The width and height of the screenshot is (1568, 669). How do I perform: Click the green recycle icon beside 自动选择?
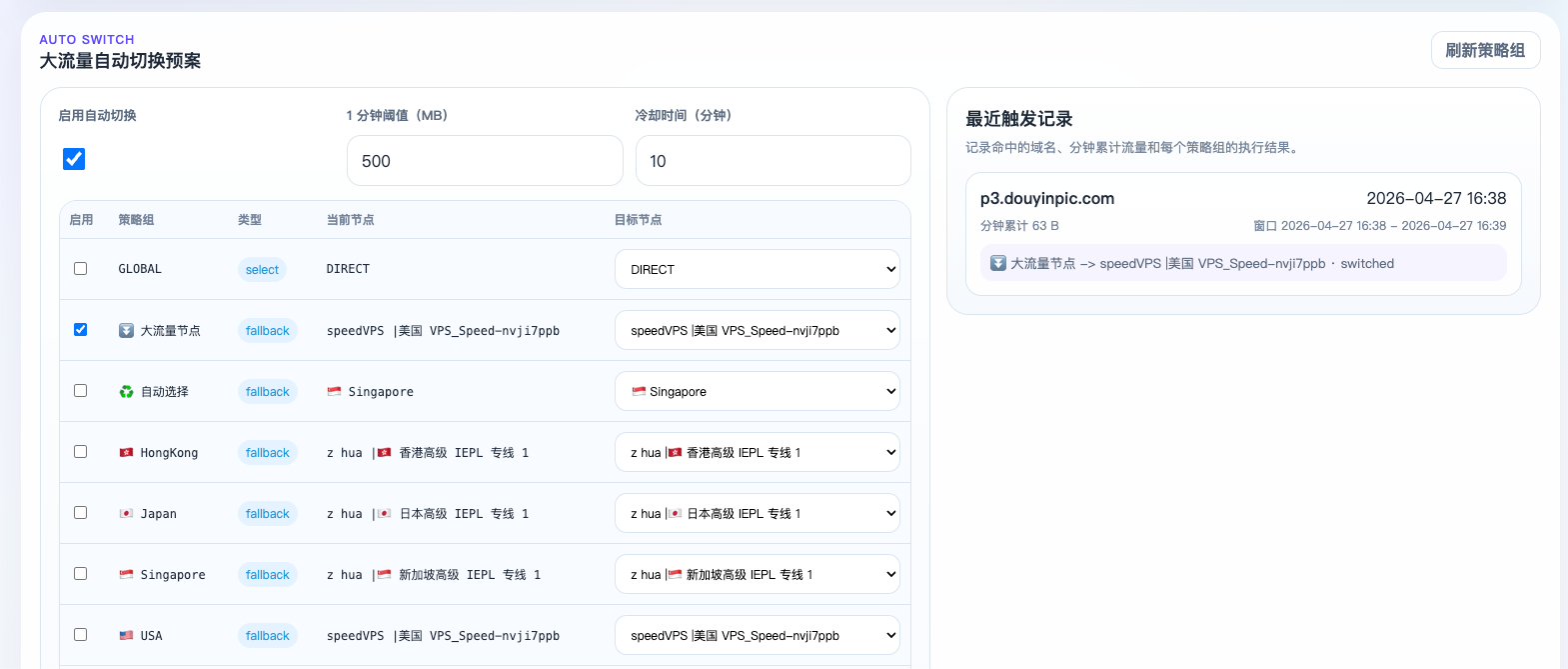126,391
